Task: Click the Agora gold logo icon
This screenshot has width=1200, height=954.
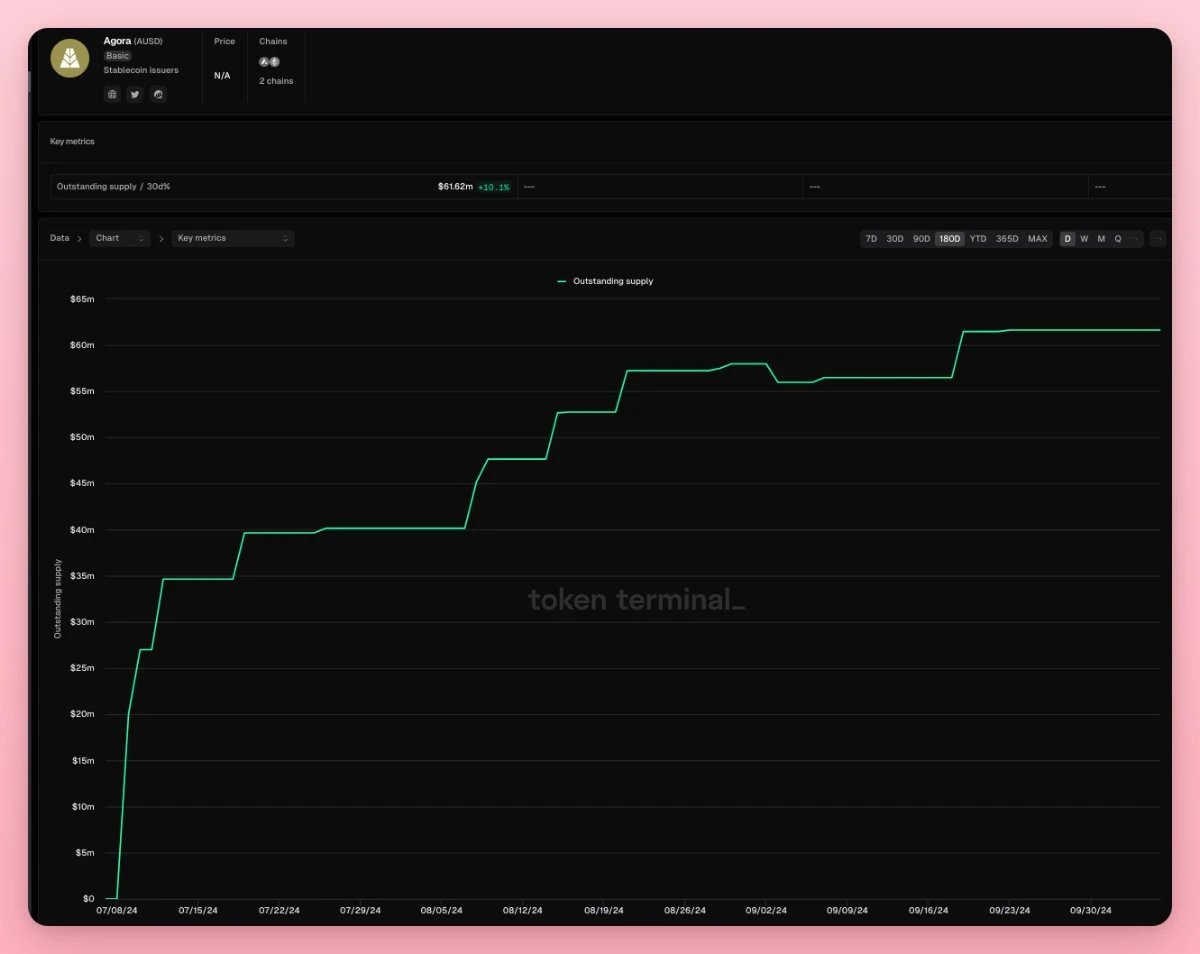Action: [x=70, y=58]
